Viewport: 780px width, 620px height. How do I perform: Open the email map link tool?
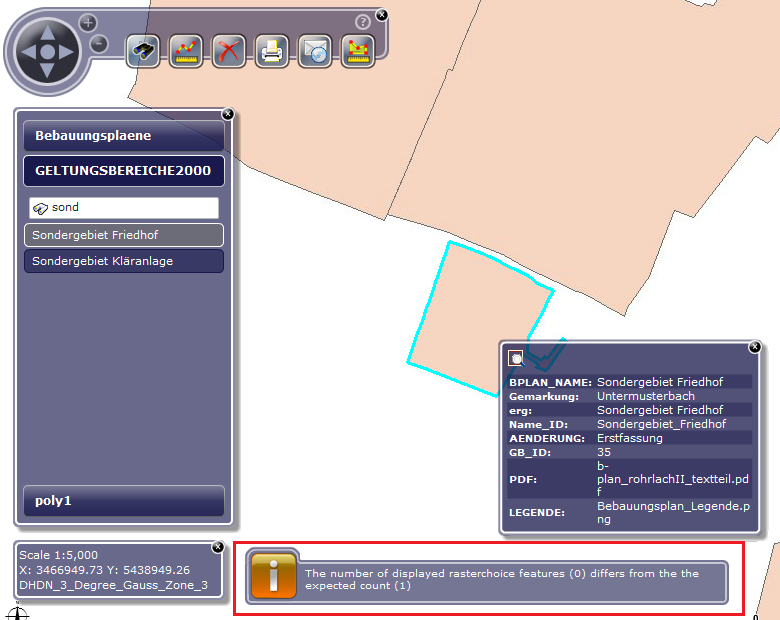click(x=314, y=51)
